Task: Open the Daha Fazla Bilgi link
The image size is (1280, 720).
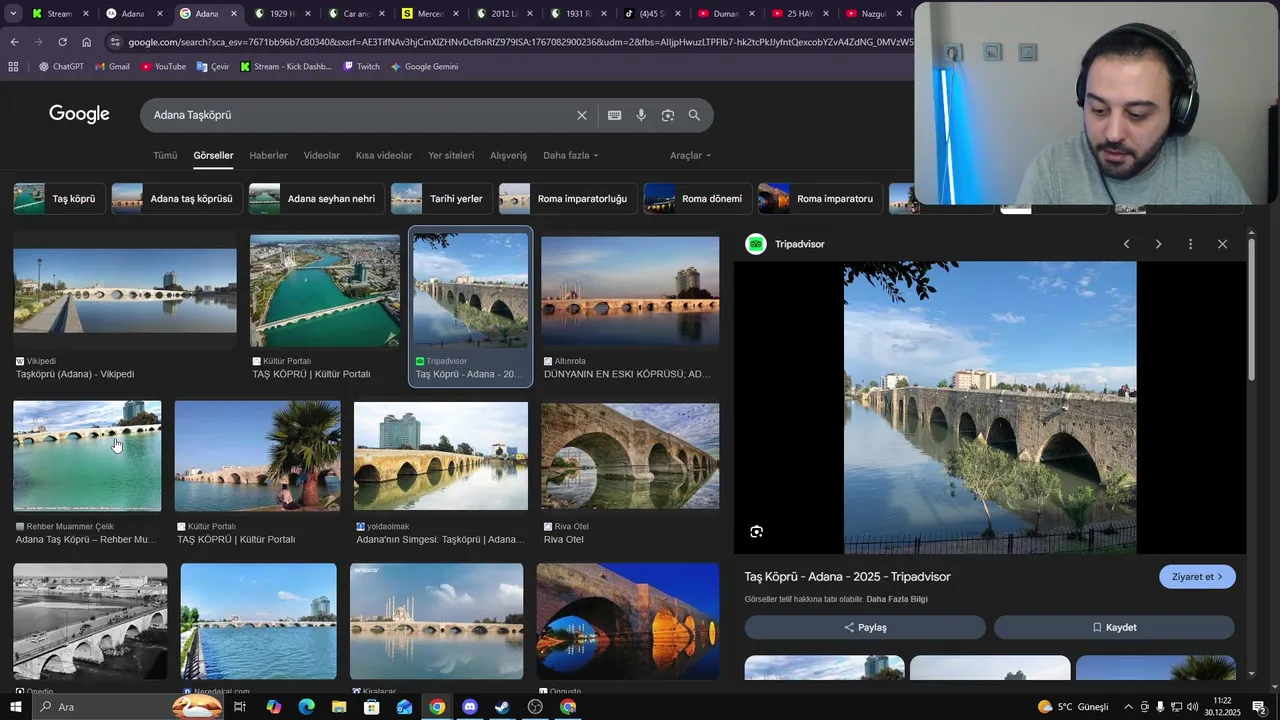Action: coord(897,599)
